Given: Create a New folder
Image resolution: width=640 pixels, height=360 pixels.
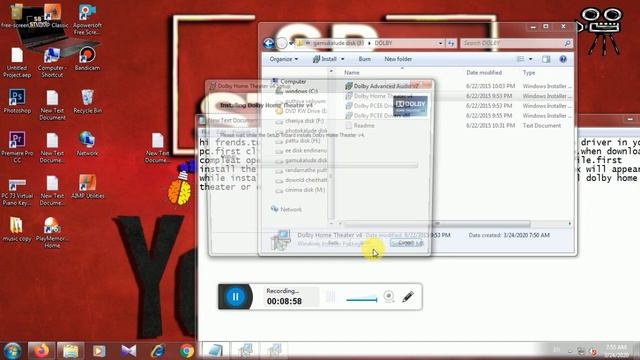Looking at the screenshot, I should pyautogui.click(x=398, y=59).
